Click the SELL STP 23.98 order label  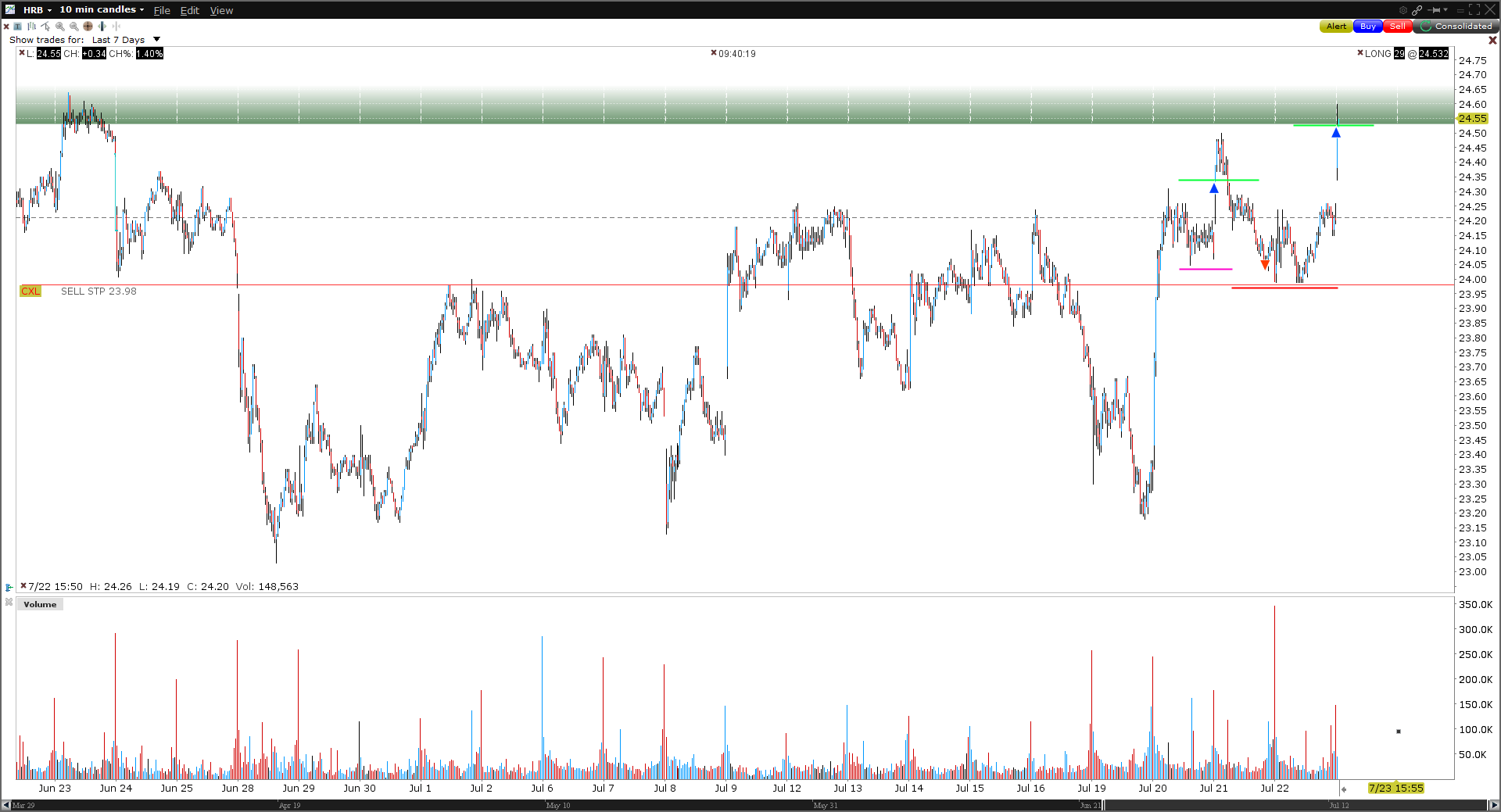click(x=99, y=292)
